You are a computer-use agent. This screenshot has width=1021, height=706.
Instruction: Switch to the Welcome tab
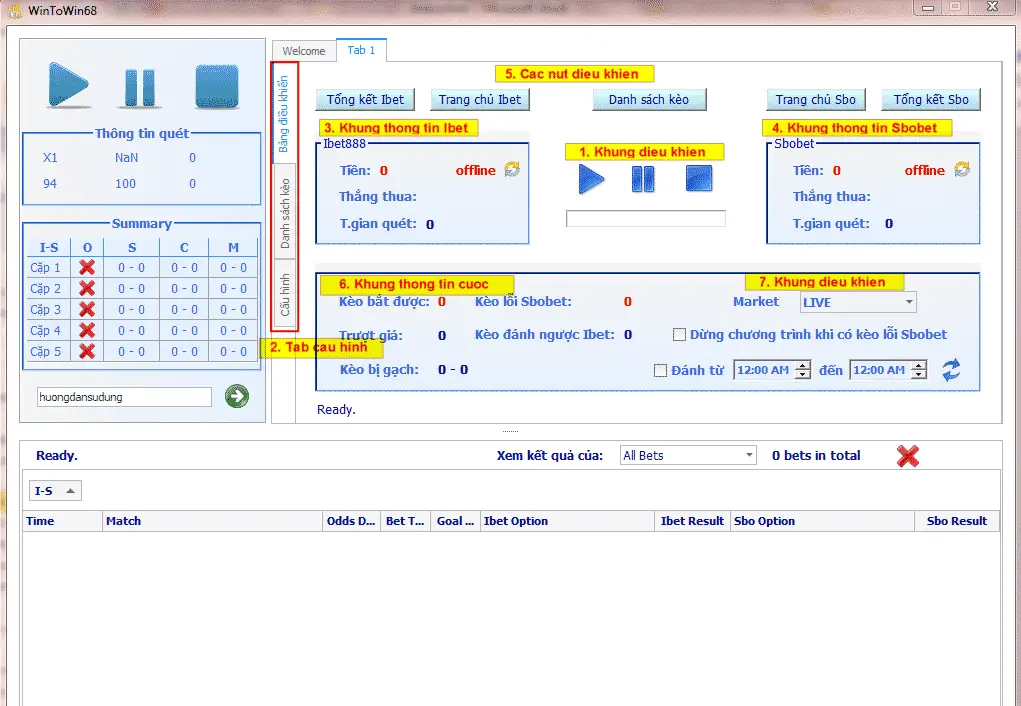pos(304,51)
